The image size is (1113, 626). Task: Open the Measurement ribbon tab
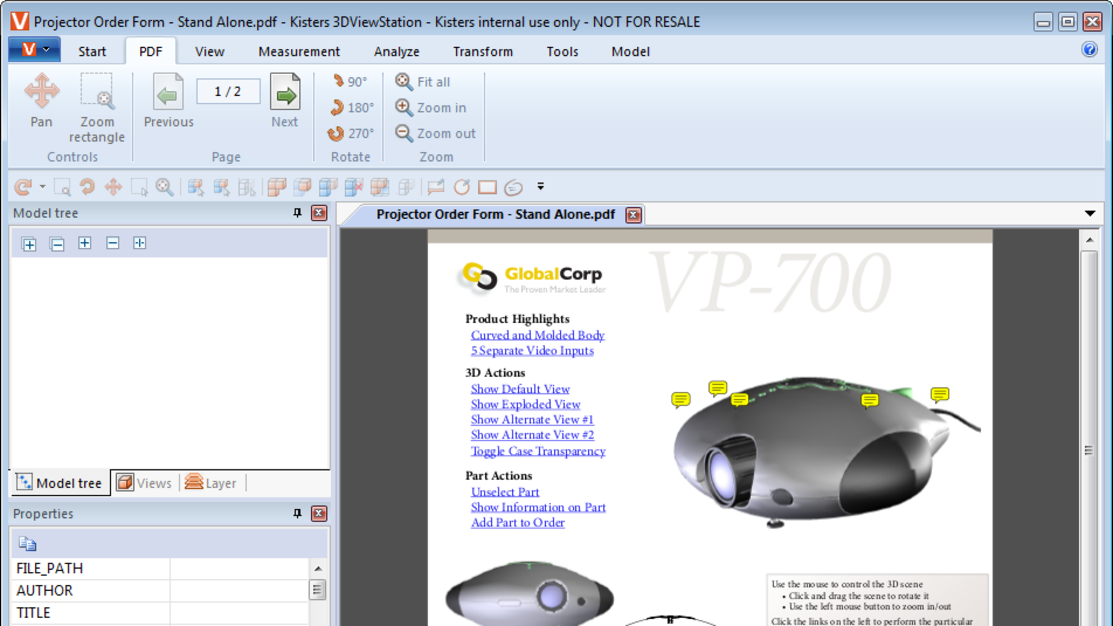pyautogui.click(x=299, y=51)
